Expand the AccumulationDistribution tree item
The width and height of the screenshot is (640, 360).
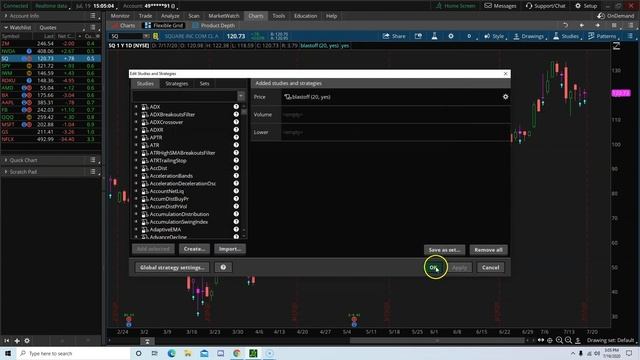click(x=136, y=214)
